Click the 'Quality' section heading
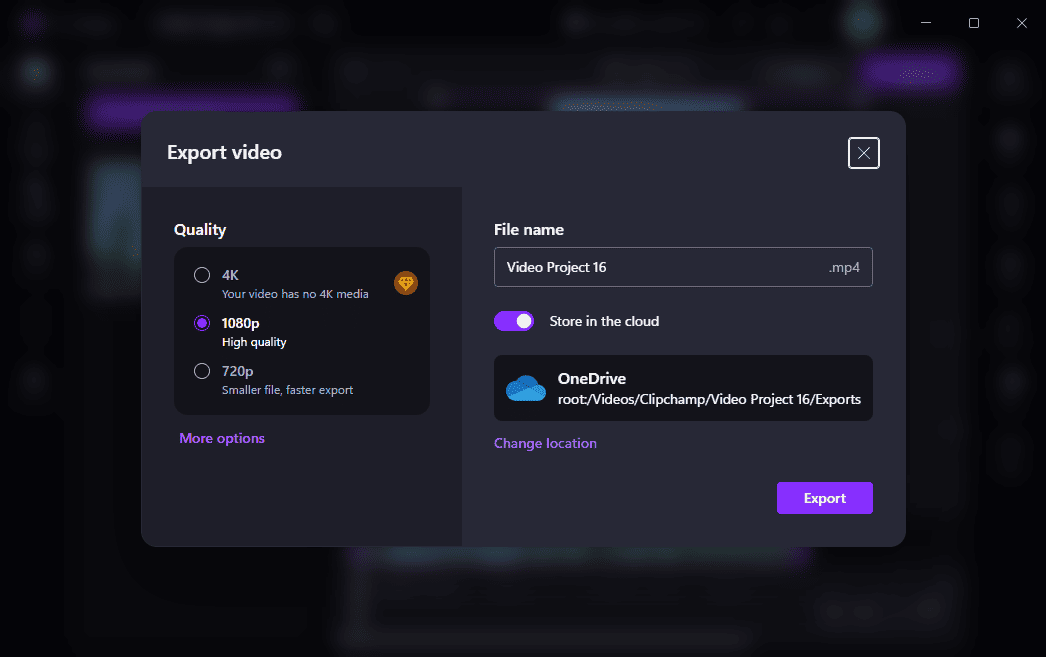The image size is (1046, 657). [200, 229]
